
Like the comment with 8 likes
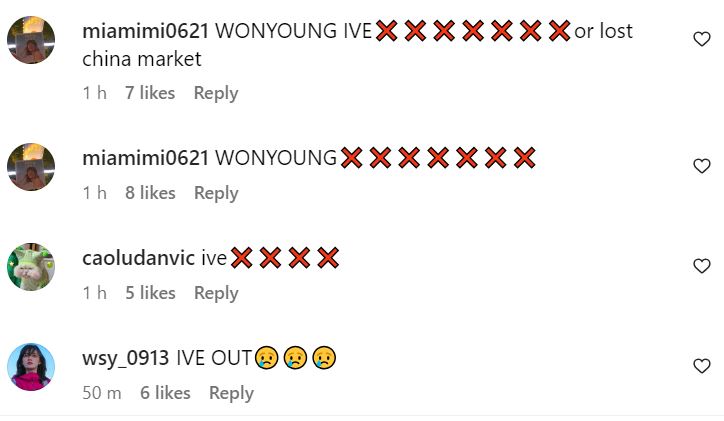click(701, 166)
